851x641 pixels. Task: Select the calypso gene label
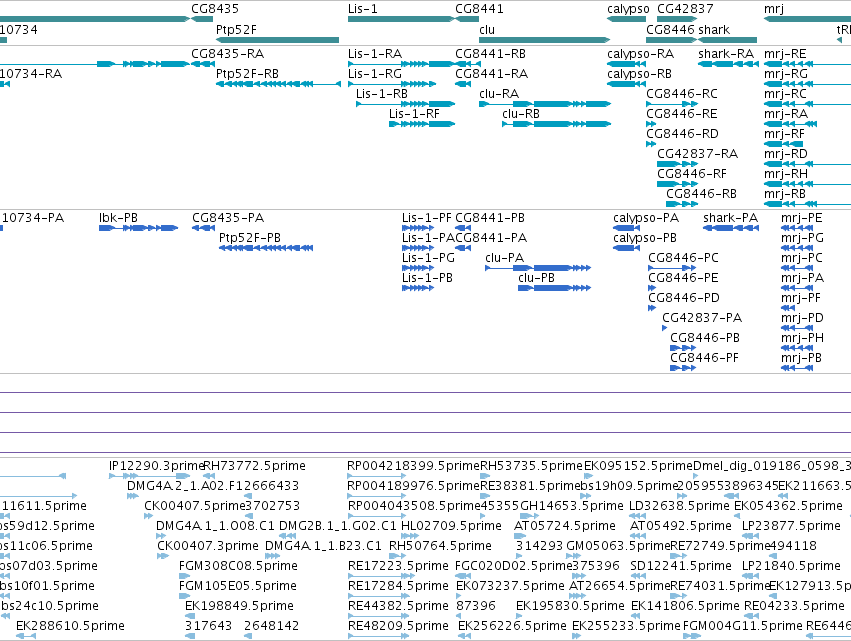tap(628, 9)
